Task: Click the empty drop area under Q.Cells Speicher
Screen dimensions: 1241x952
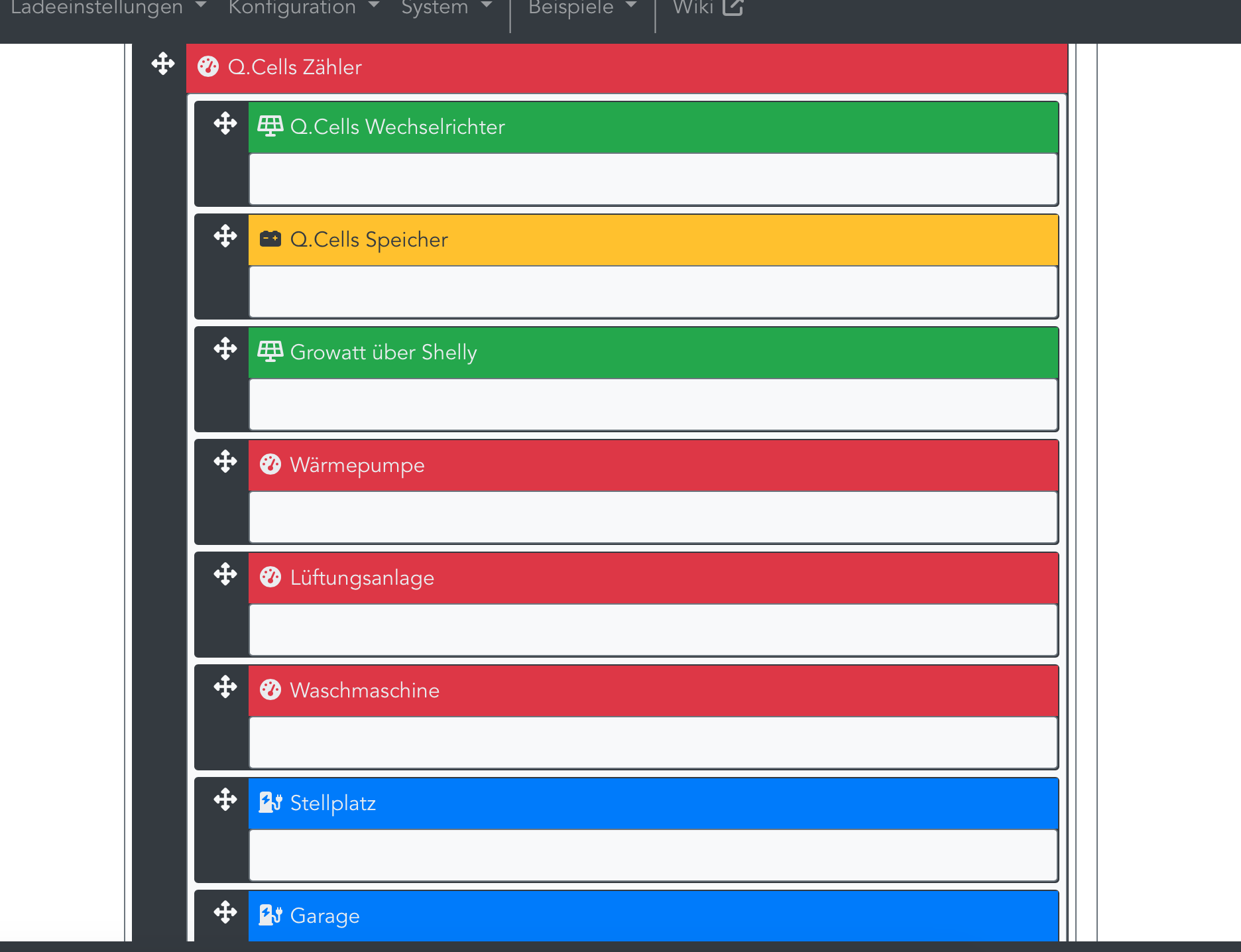Action: 653,292
